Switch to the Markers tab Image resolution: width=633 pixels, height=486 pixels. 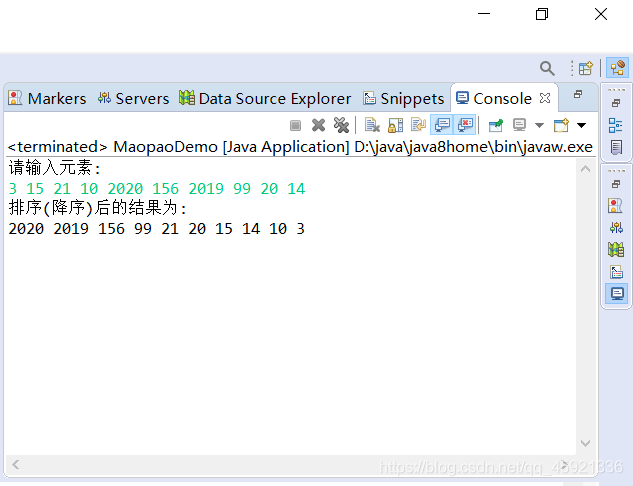(x=47, y=98)
